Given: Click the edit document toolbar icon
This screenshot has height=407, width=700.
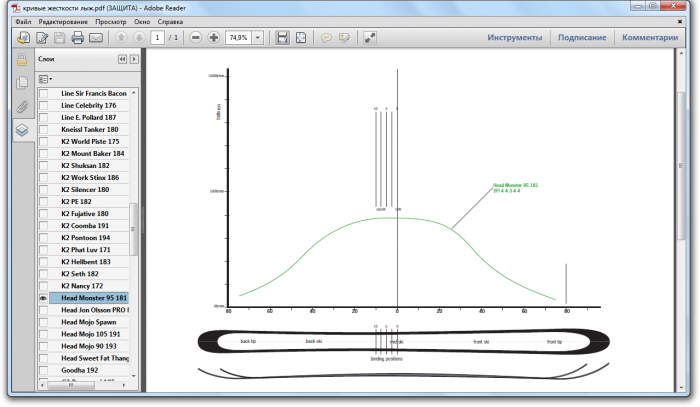Looking at the screenshot, I should click(x=42, y=38).
